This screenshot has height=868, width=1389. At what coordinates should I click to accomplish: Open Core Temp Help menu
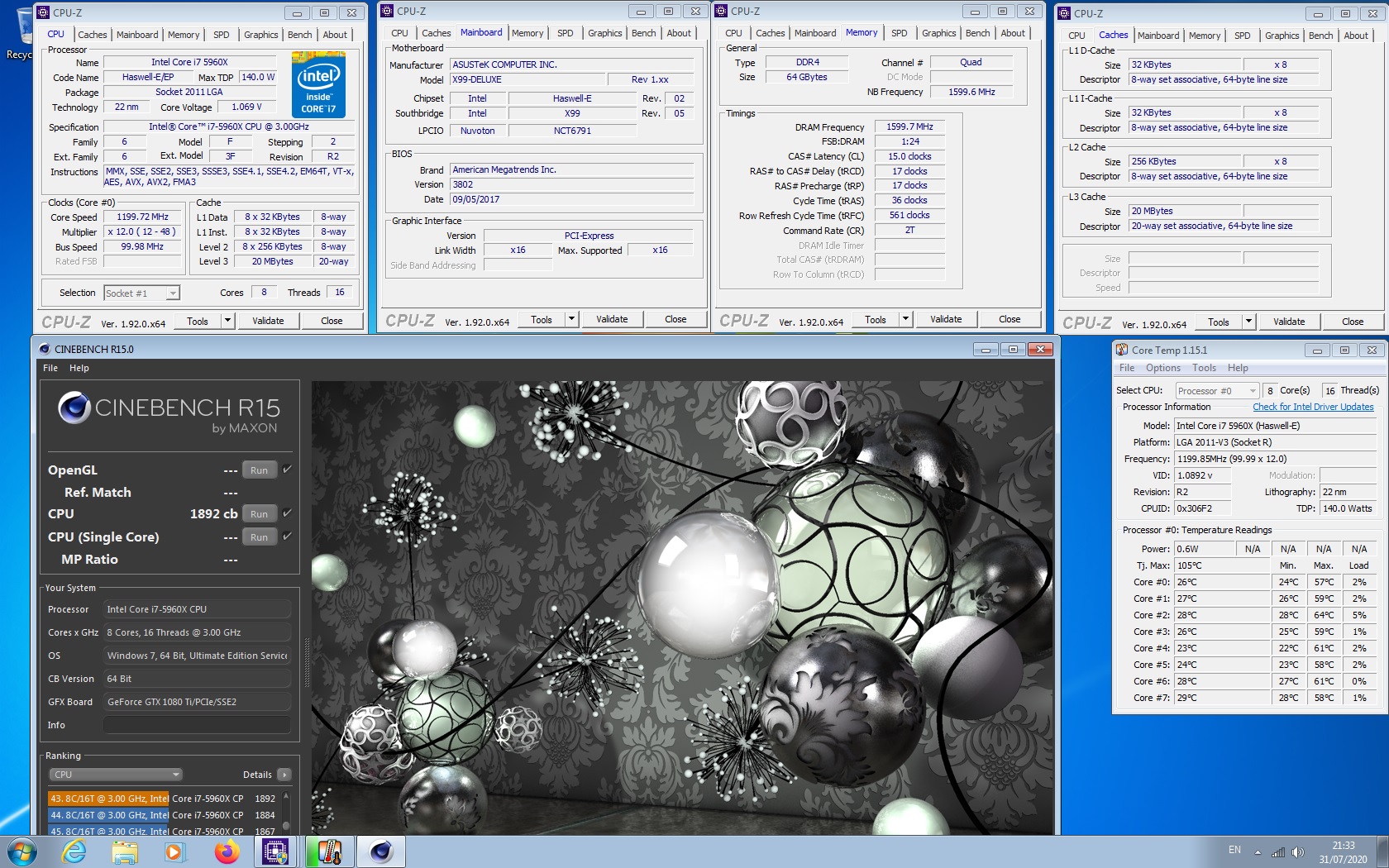(1238, 368)
